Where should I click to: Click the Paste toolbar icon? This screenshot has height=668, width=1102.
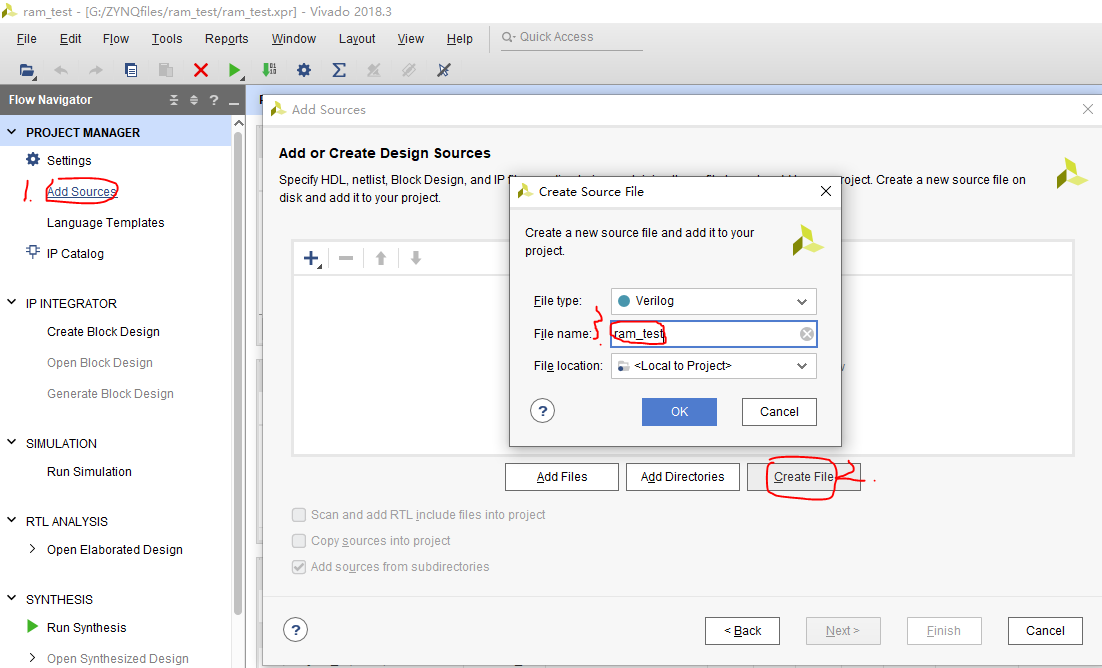166,70
